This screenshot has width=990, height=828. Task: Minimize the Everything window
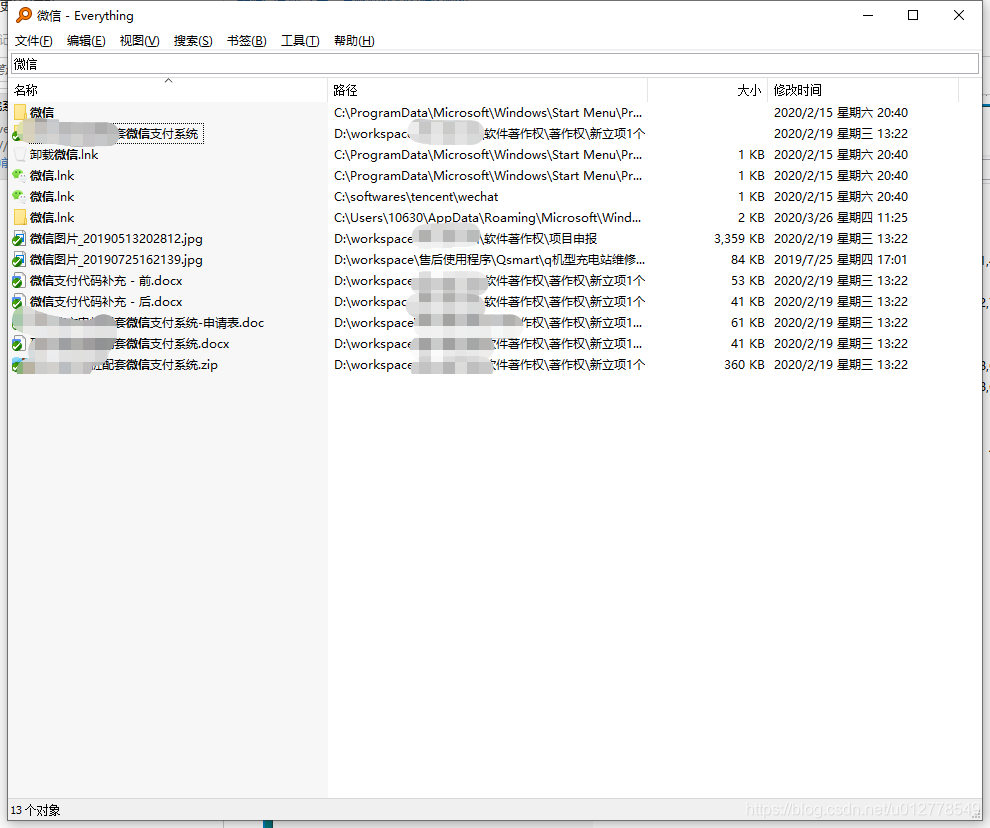point(868,15)
